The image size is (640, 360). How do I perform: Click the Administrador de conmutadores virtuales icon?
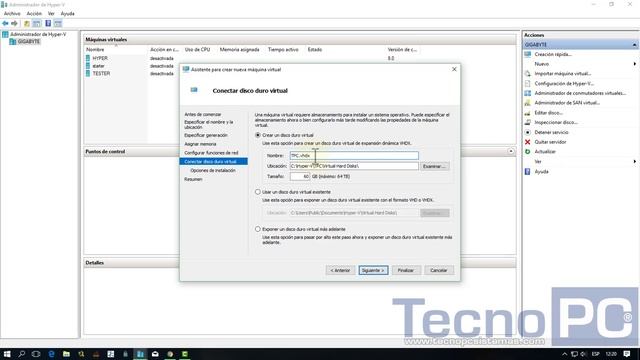point(527,93)
